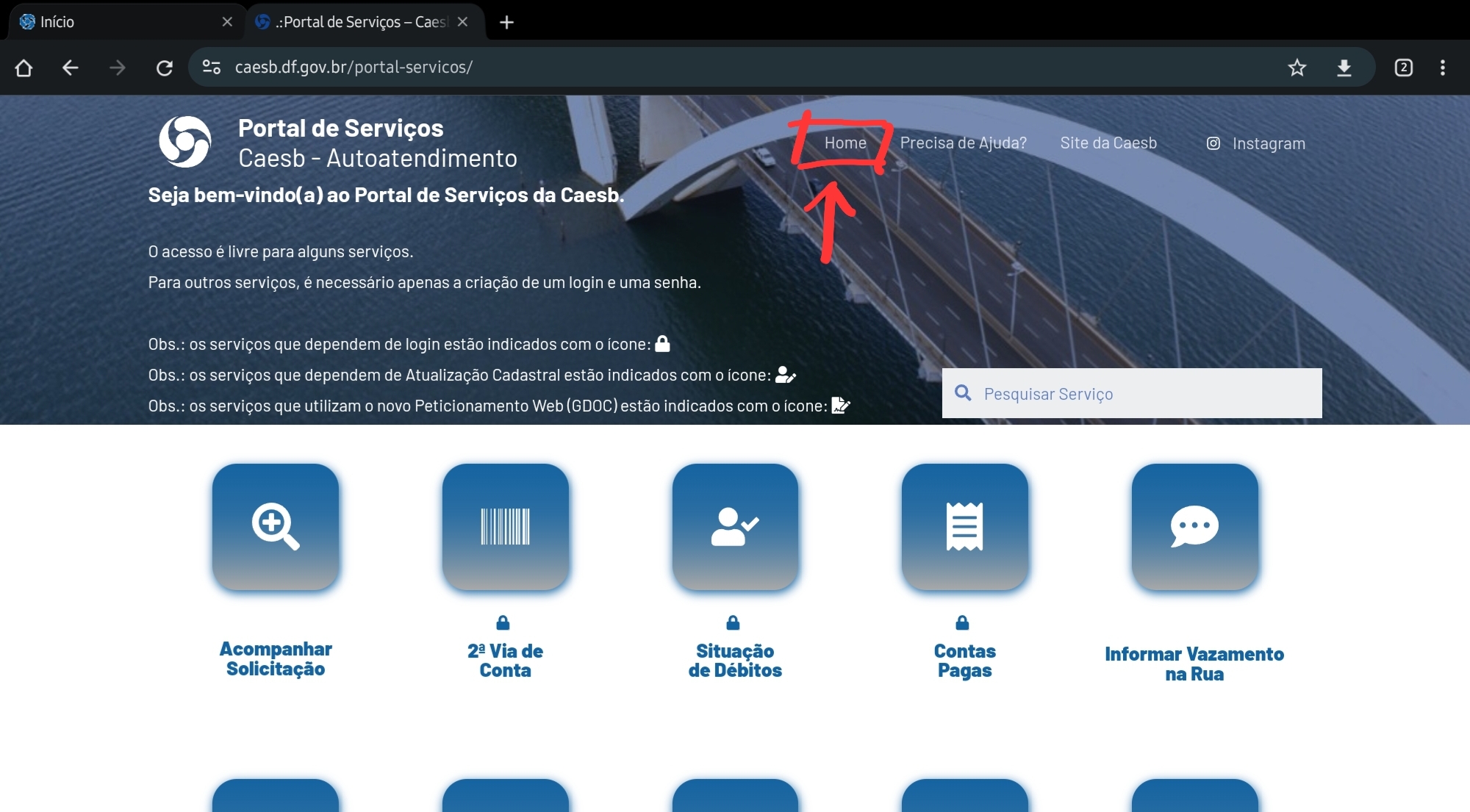Click the Situação de Débitos label

pos(735,661)
